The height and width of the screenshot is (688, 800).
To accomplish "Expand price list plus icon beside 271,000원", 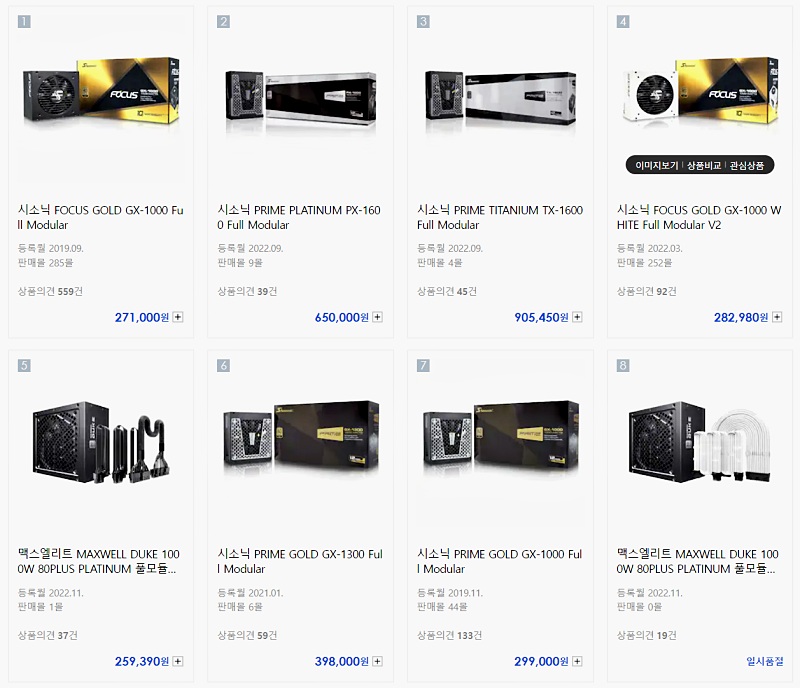I will click(x=178, y=317).
